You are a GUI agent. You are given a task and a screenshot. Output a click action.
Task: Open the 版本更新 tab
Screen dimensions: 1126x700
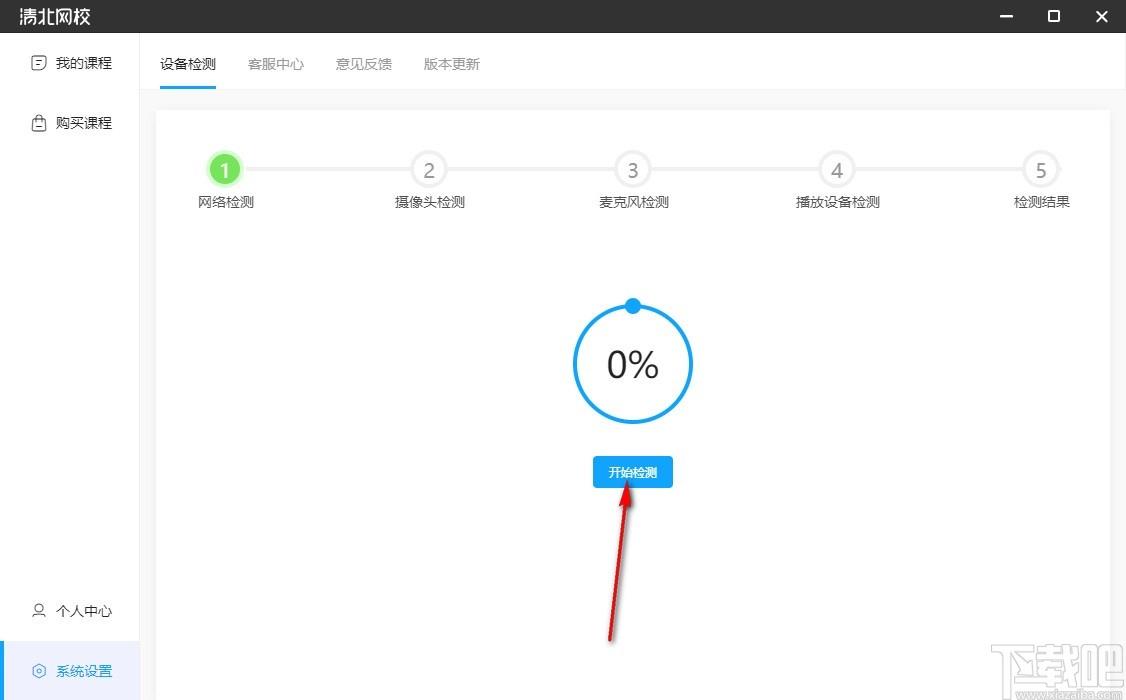pos(452,64)
